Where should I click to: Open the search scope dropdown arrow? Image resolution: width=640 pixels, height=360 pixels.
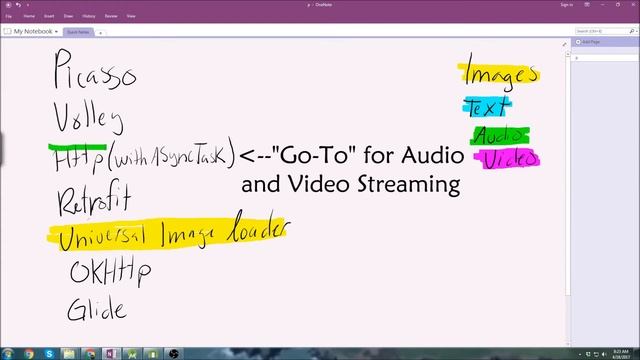636,31
